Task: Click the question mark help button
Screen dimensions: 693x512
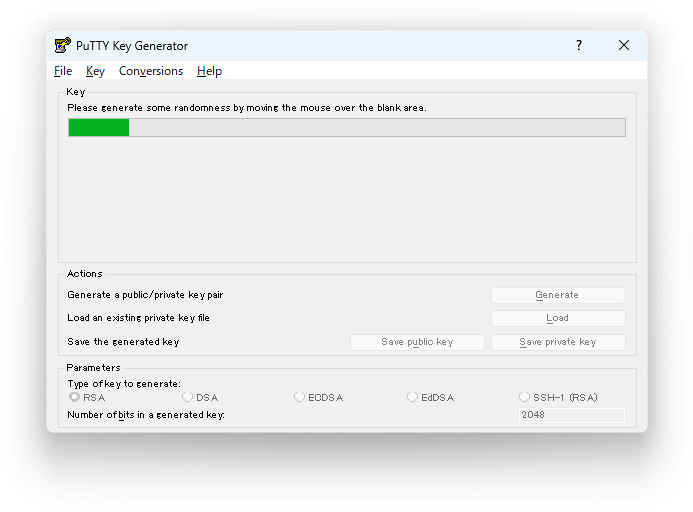Action: [579, 45]
